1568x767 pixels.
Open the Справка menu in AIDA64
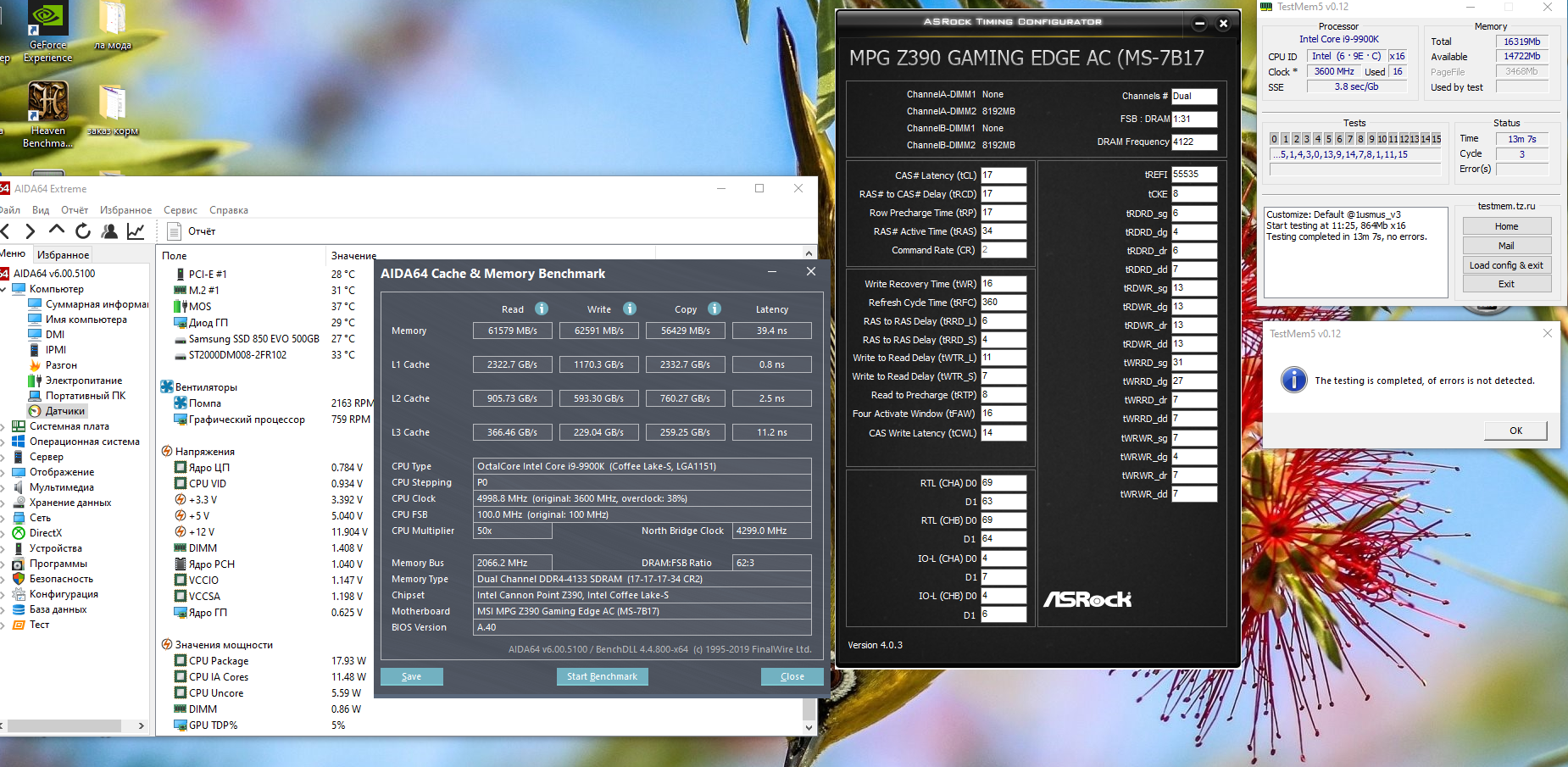coord(229,210)
